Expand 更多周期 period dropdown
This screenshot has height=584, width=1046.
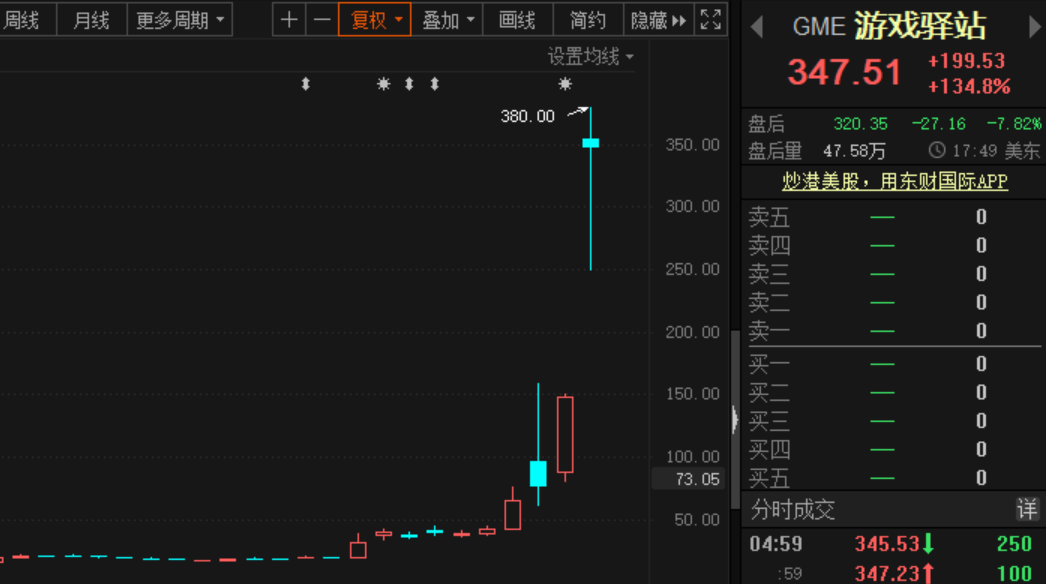[179, 20]
